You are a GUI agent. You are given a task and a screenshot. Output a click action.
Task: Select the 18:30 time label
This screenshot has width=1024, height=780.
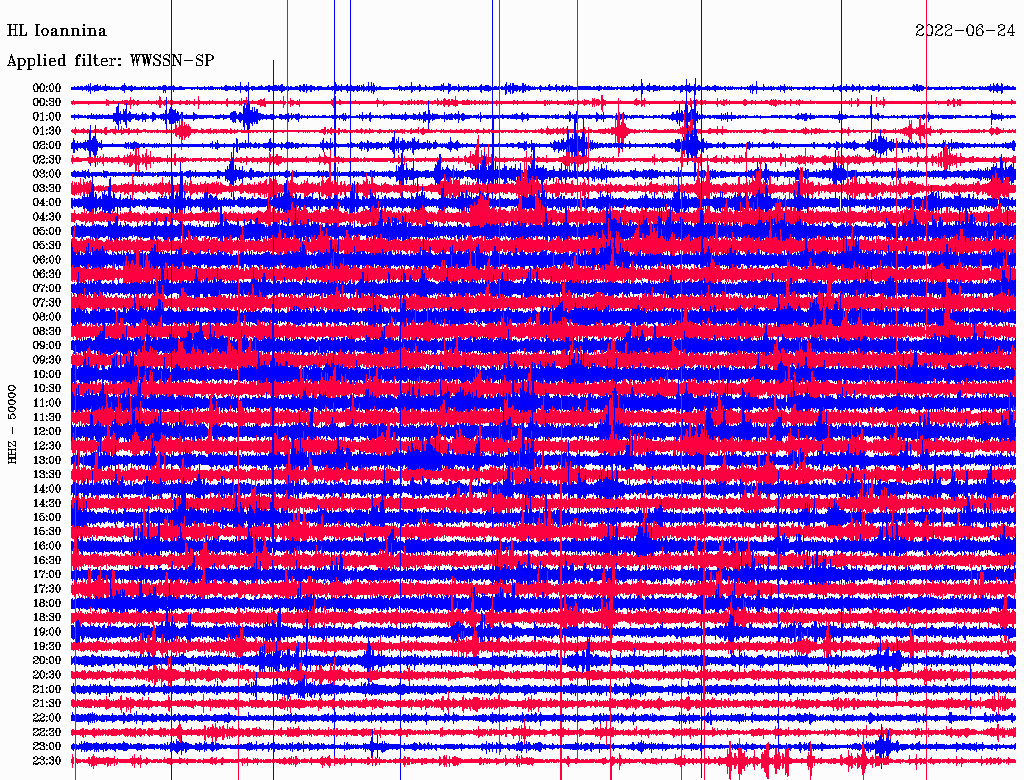tap(46, 617)
